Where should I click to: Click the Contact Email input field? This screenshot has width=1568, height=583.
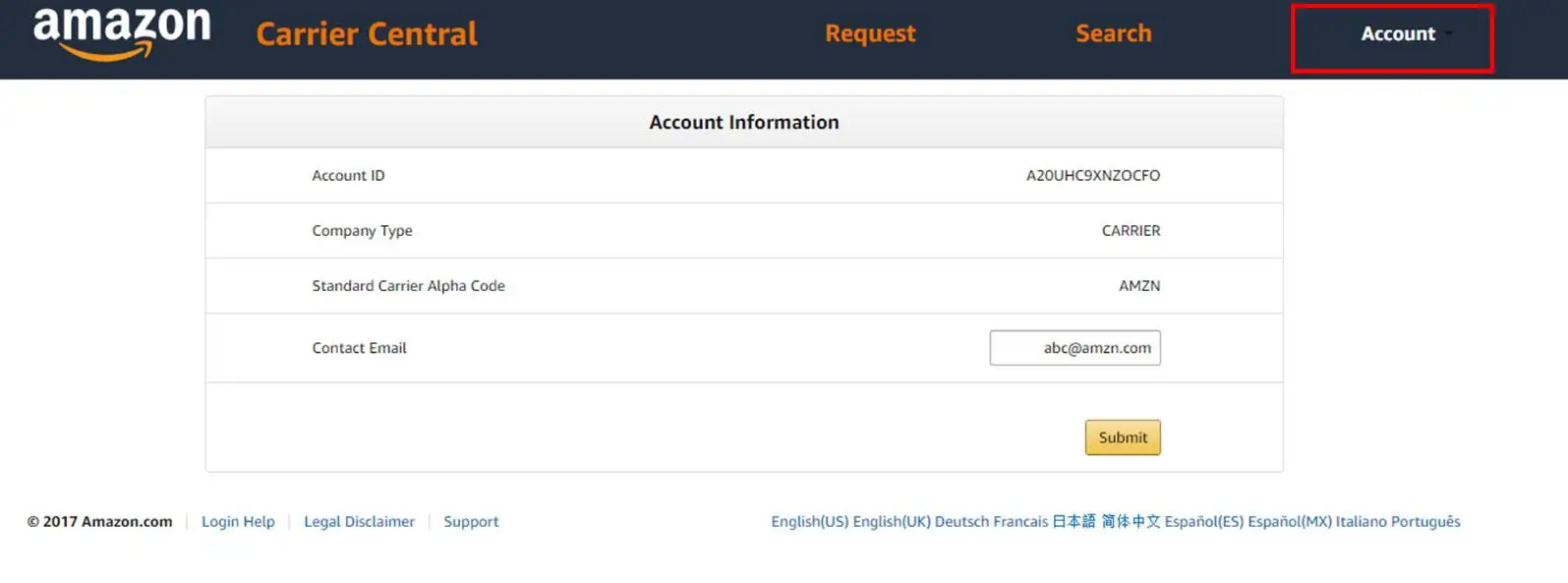[x=1074, y=347]
